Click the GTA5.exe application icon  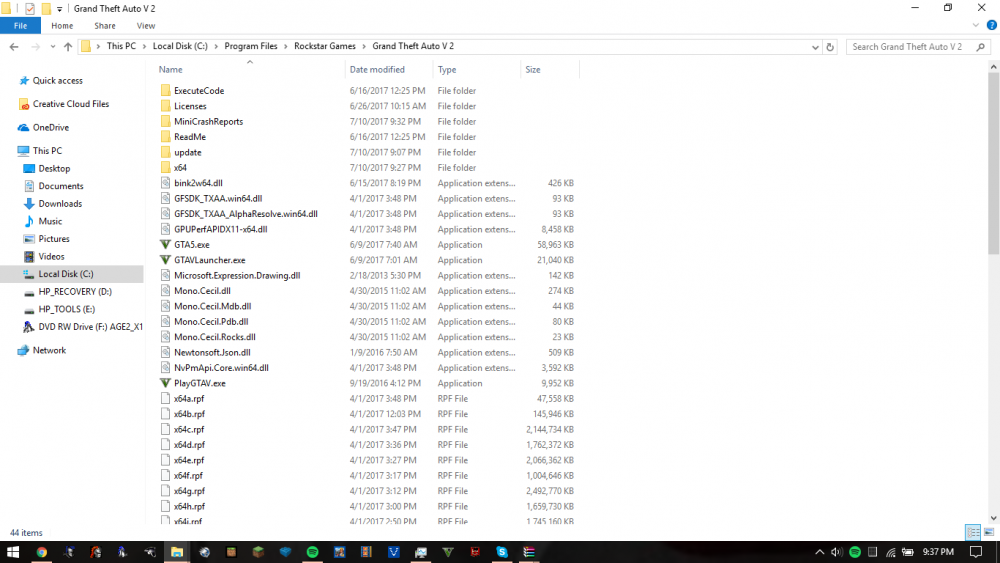coord(165,245)
